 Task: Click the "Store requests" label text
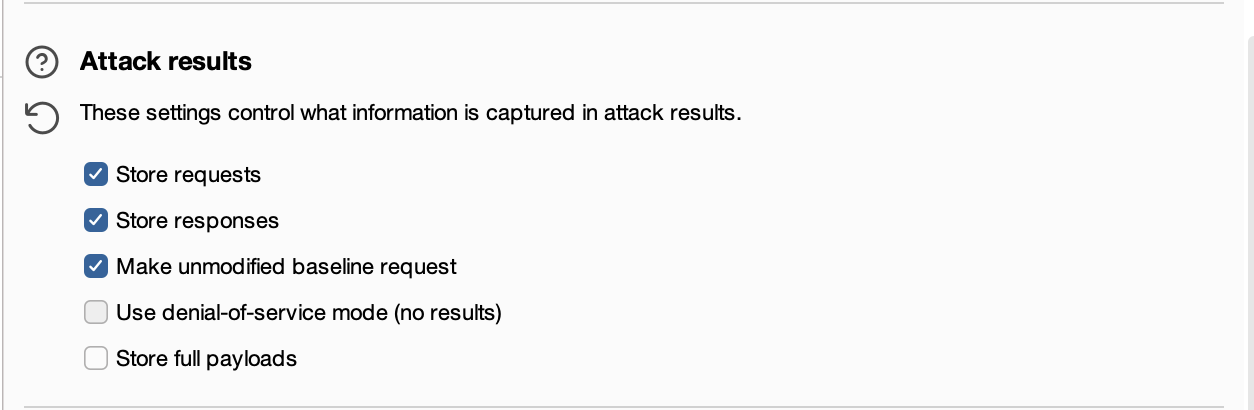tap(188, 175)
